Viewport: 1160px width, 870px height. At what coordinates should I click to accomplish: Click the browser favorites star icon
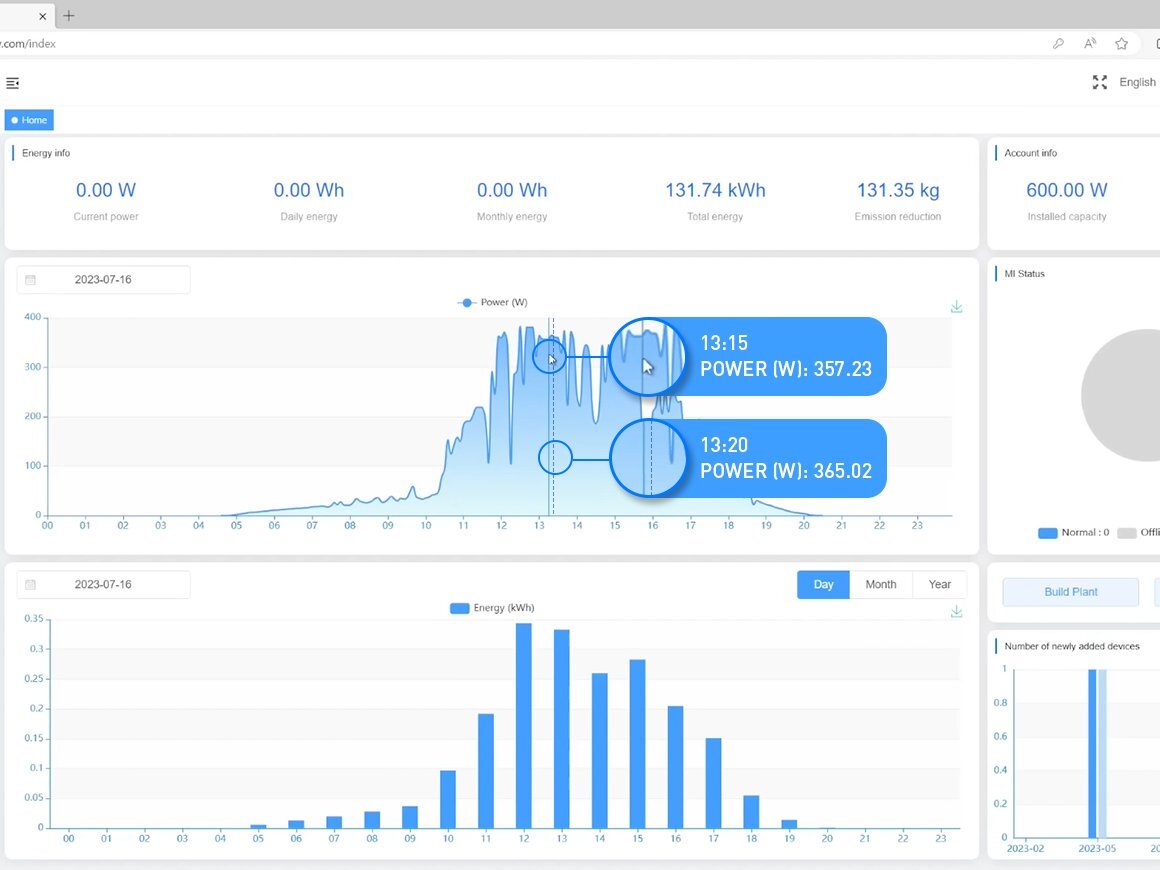pyautogui.click(x=1121, y=44)
